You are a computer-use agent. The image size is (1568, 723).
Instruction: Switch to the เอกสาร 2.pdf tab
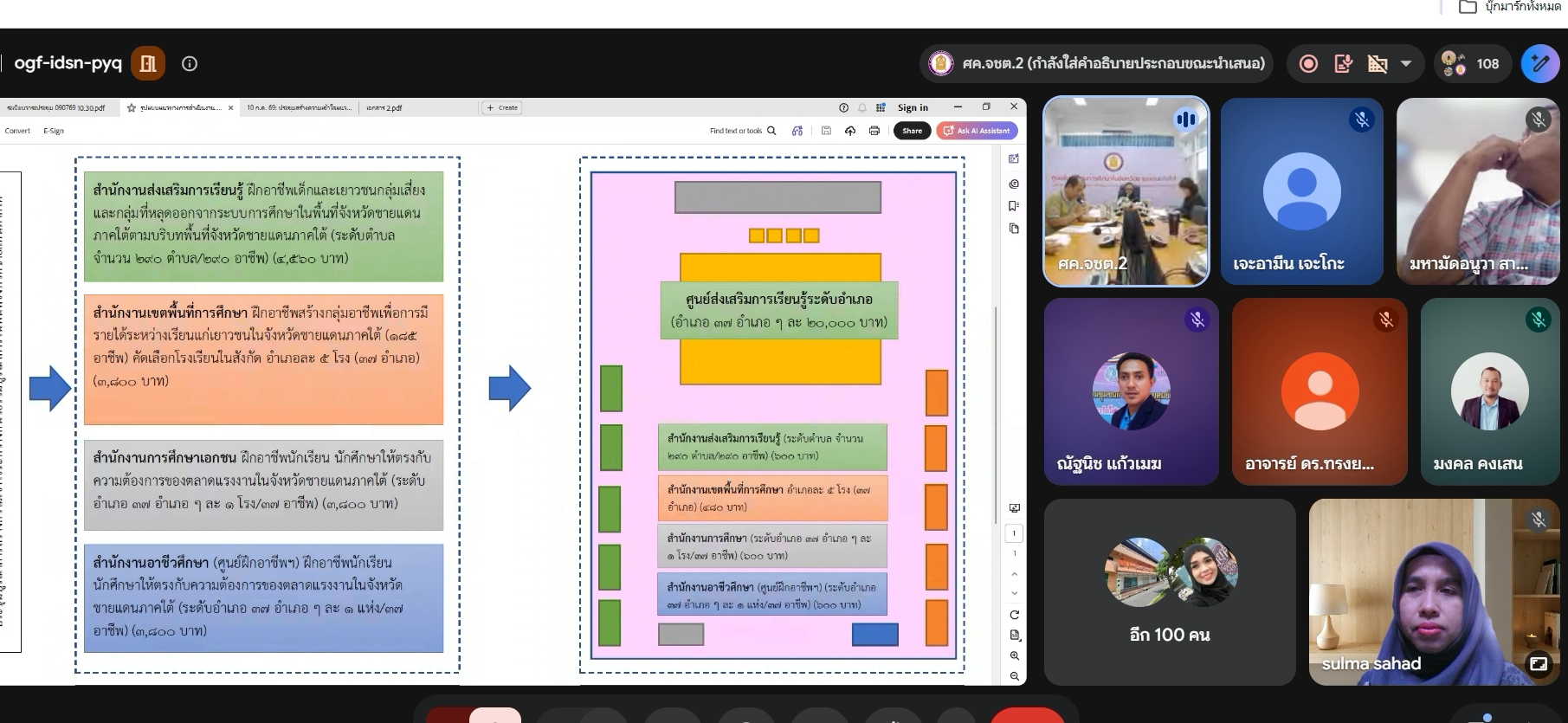point(384,108)
